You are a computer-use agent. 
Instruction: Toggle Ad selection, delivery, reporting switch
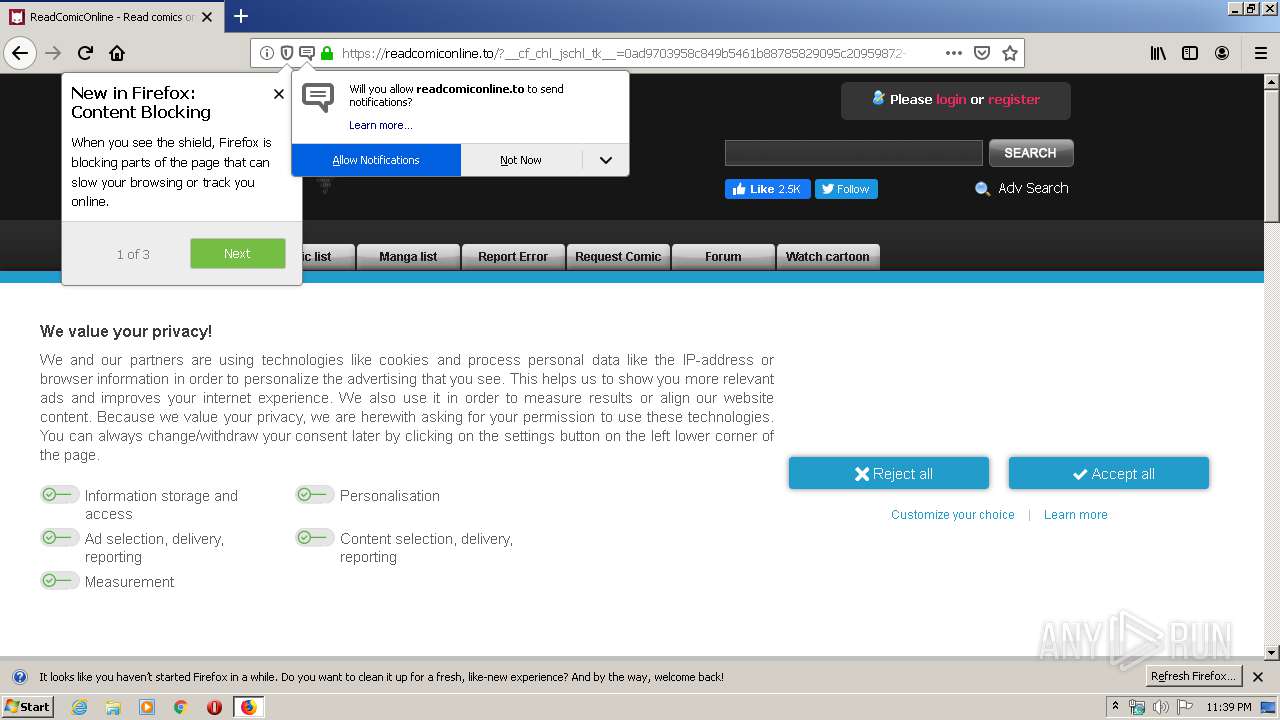[59, 538]
